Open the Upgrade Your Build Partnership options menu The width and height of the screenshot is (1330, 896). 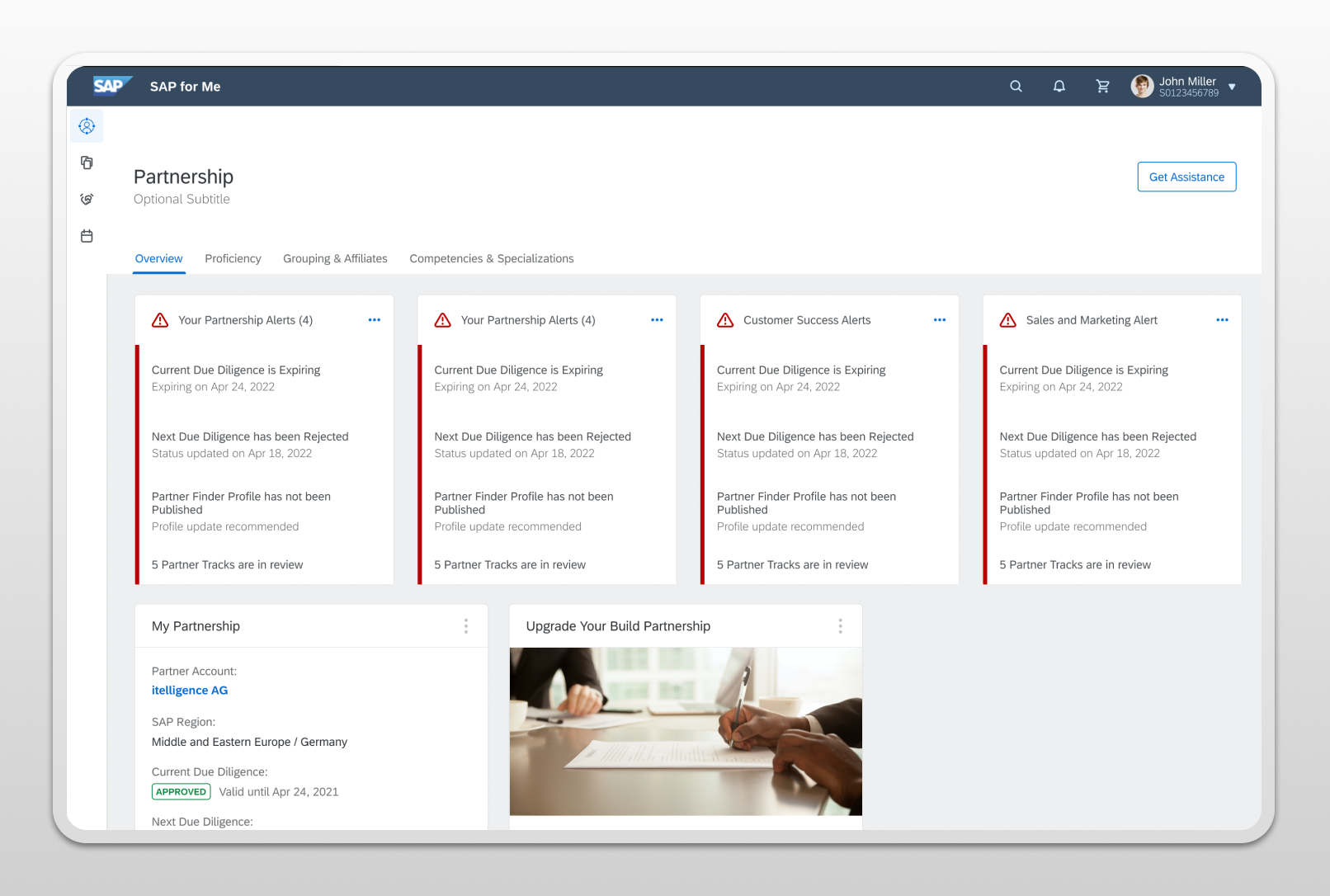tap(841, 626)
